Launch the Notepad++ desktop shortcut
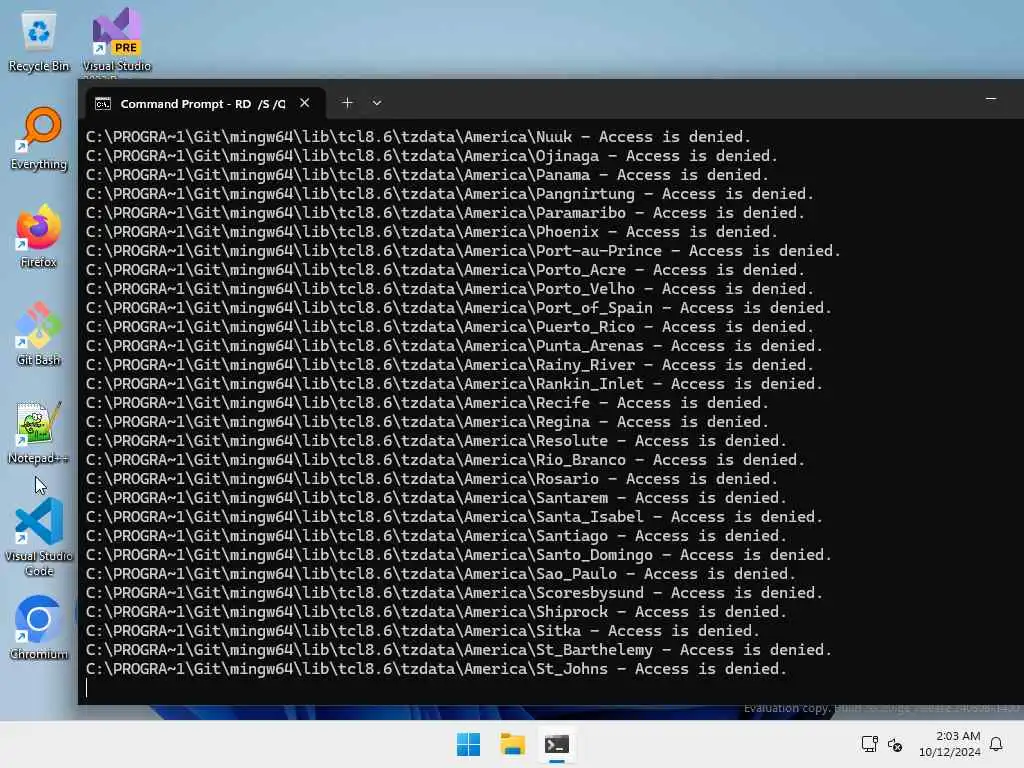Screen dimensions: 1024x768 (39, 432)
